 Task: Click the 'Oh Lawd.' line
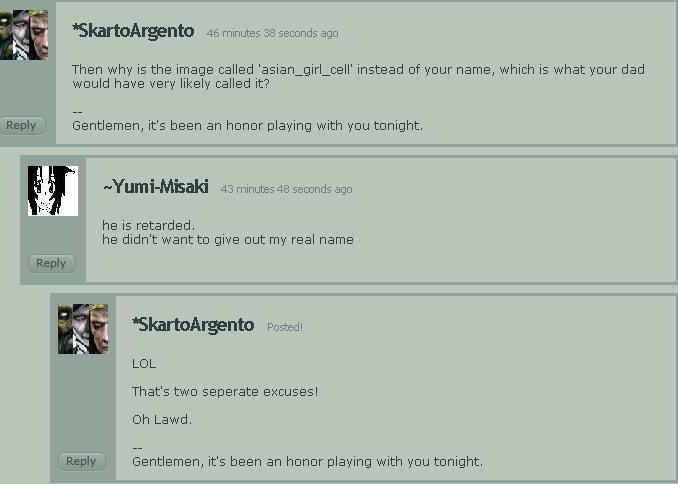tap(162, 419)
